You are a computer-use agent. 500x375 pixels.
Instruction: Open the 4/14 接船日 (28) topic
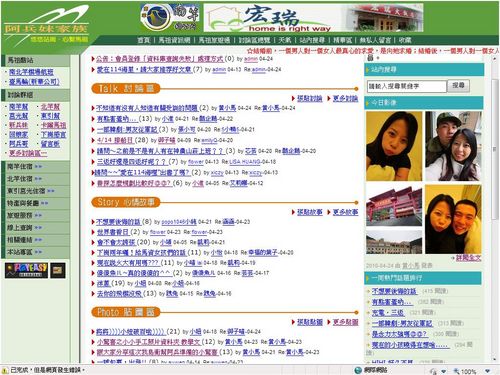[115, 140]
